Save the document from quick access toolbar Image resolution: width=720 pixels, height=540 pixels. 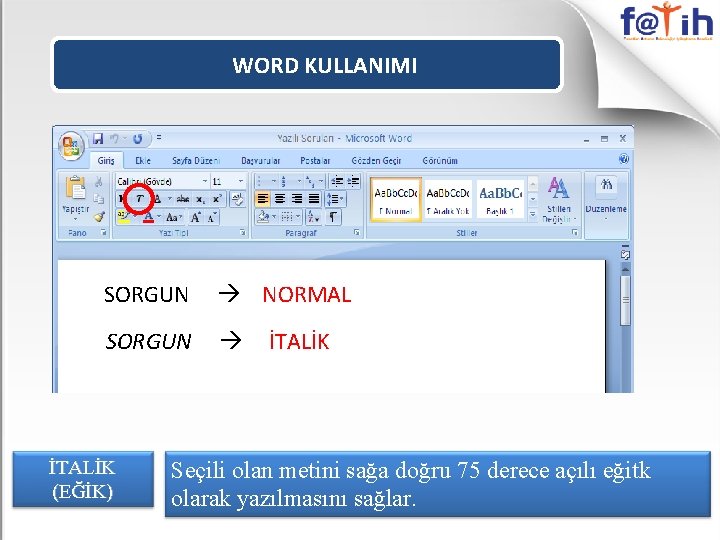click(x=98, y=139)
